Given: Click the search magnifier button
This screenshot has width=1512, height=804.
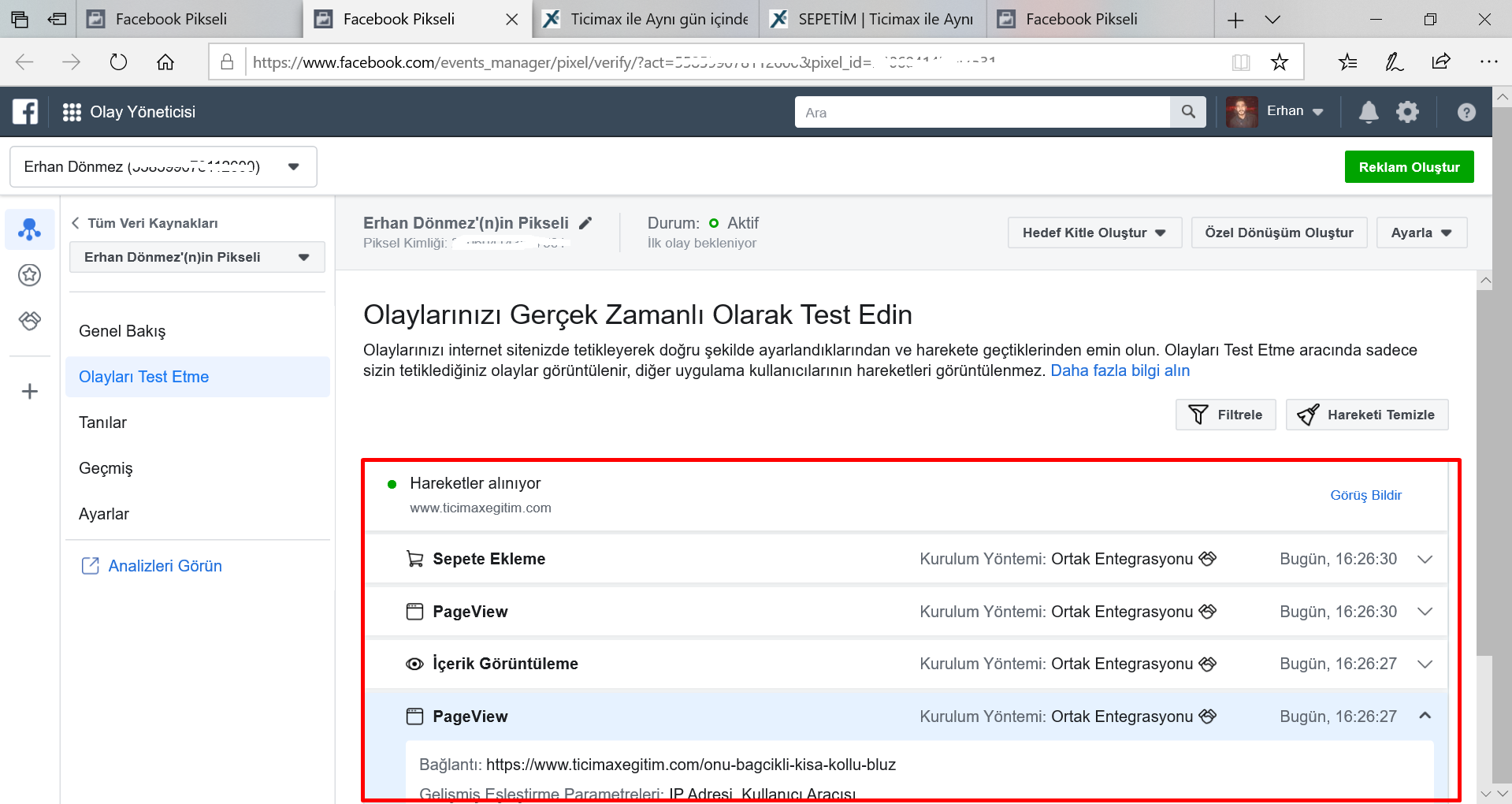Looking at the screenshot, I should [x=1188, y=112].
